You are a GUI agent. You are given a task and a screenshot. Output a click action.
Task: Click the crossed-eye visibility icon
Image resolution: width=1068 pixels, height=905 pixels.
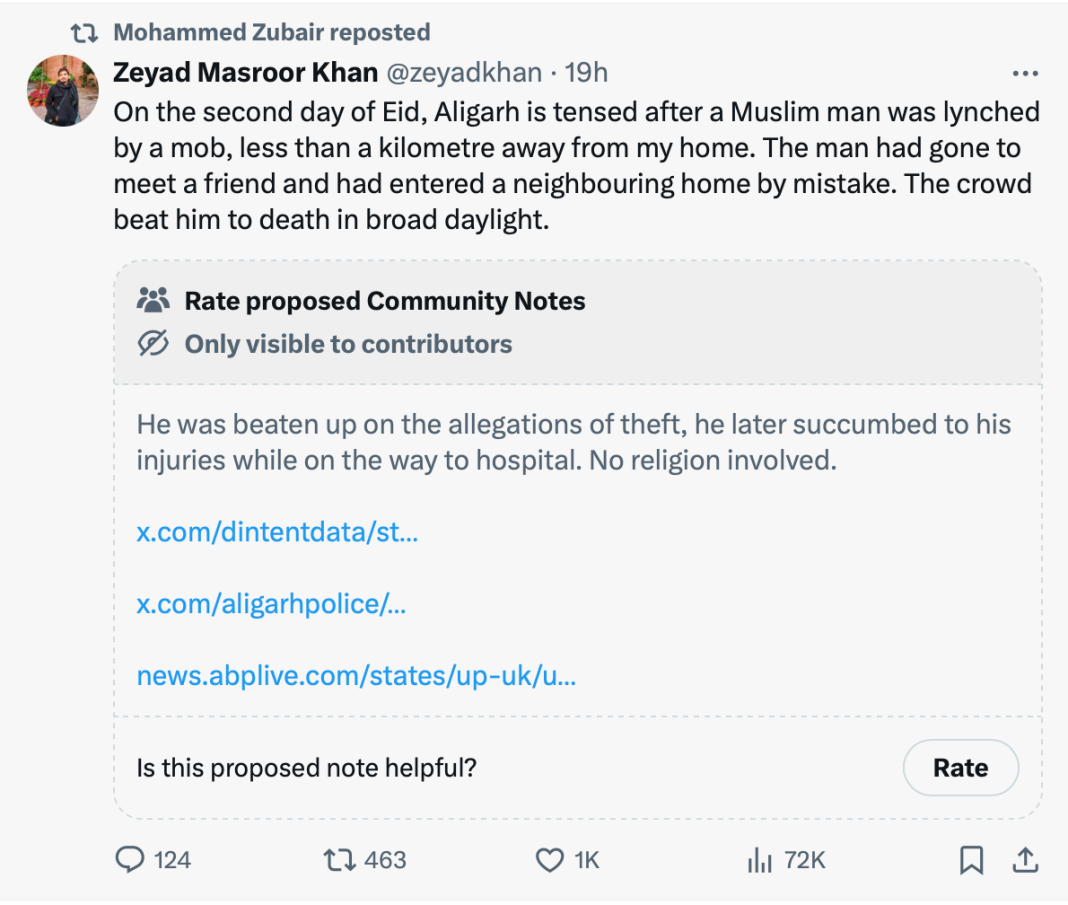[x=153, y=344]
